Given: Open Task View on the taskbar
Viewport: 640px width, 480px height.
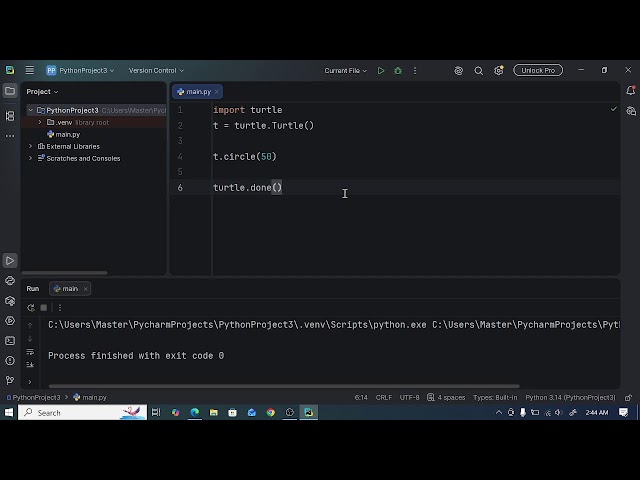Looking at the screenshot, I should [156, 412].
